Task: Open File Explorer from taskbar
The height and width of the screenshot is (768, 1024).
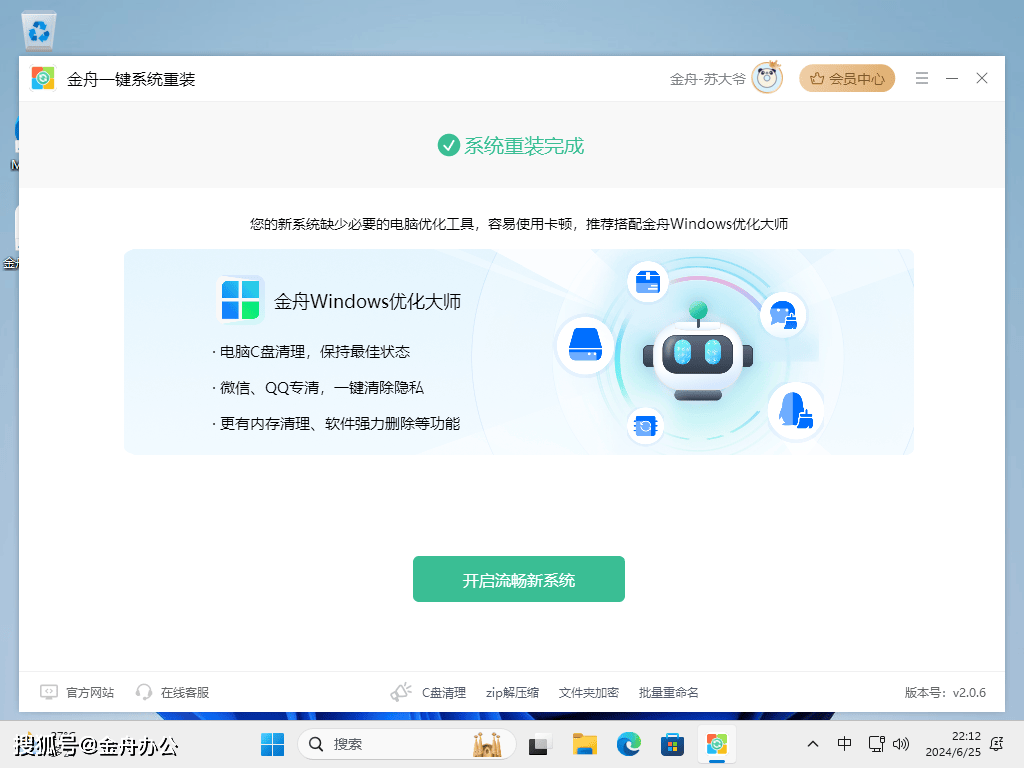Action: [584, 744]
